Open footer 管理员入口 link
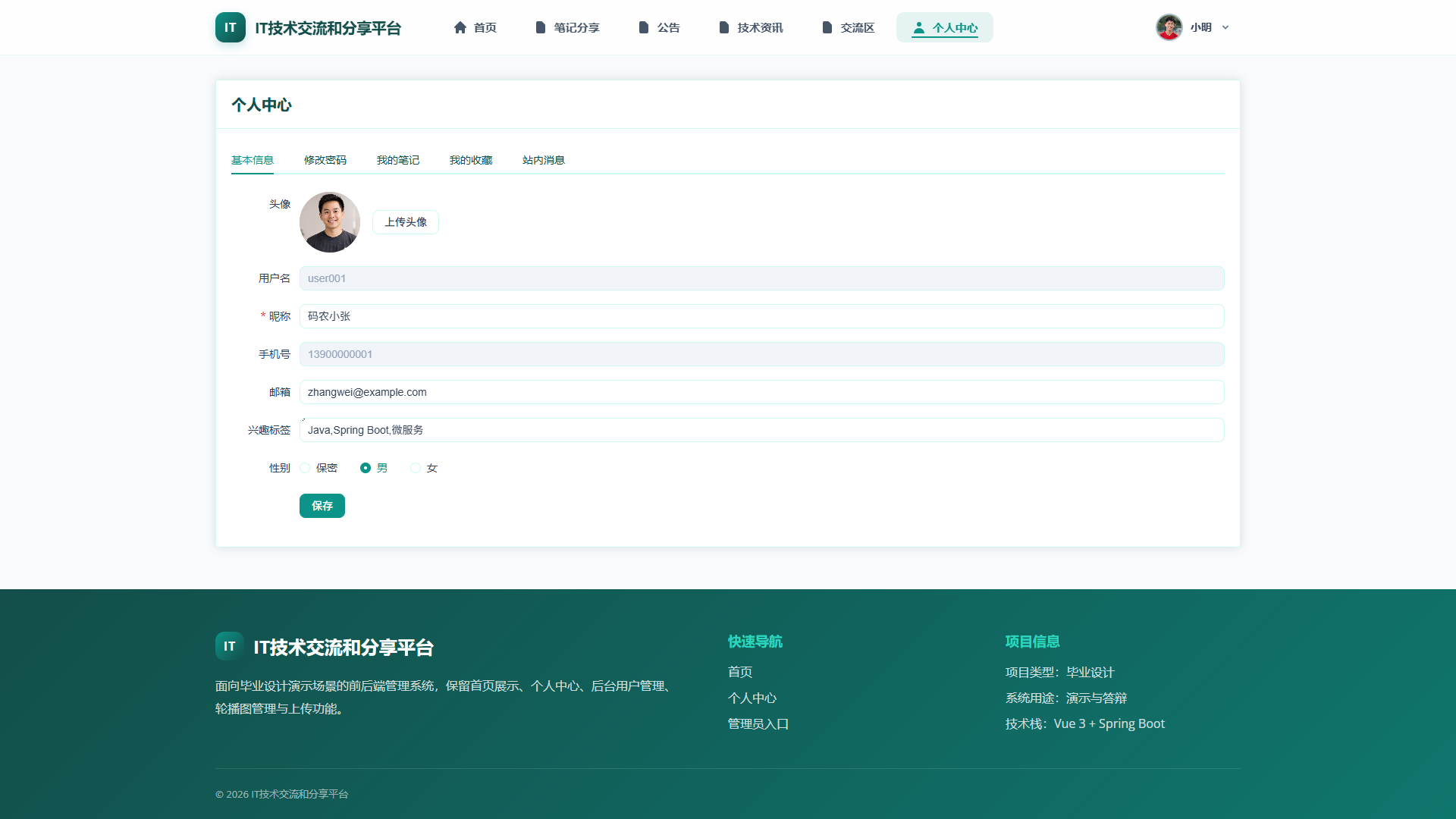The image size is (1456, 819). tap(758, 723)
